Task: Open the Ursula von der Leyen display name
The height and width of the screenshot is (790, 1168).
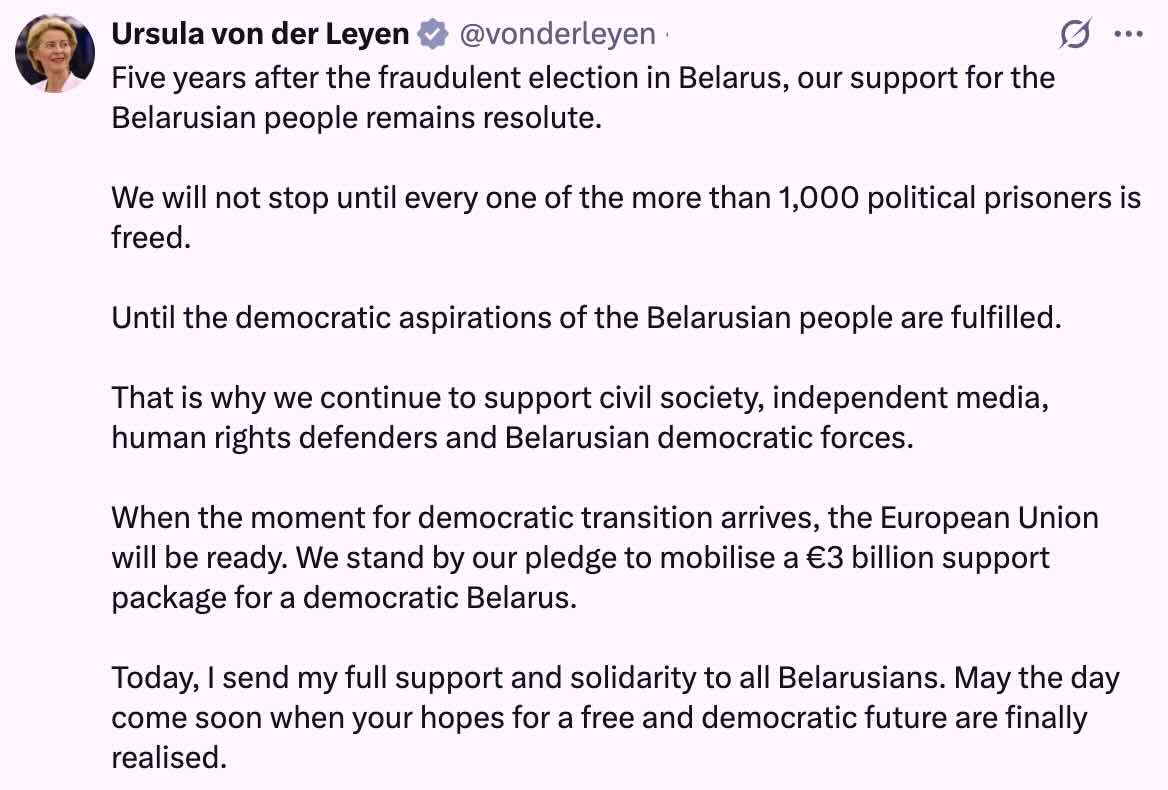Action: point(260,34)
